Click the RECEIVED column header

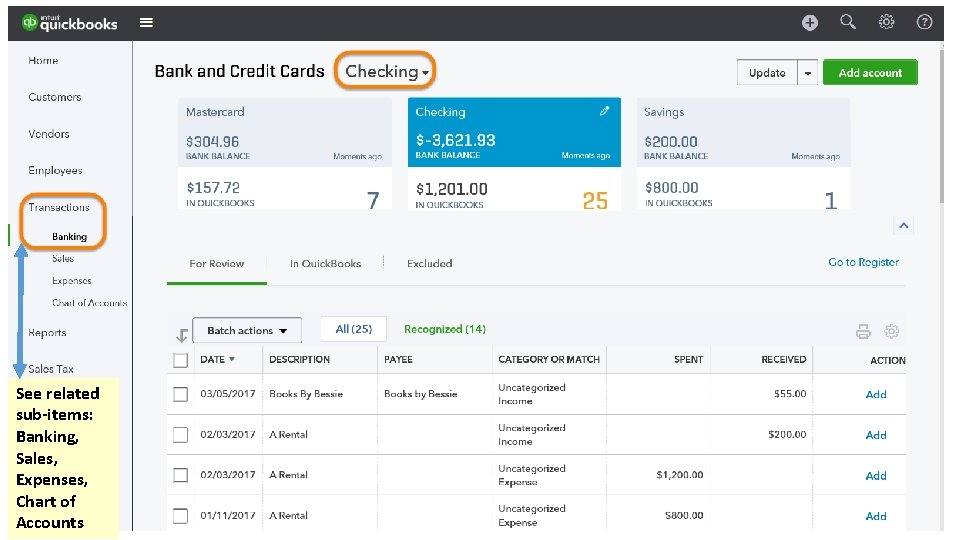pos(784,359)
